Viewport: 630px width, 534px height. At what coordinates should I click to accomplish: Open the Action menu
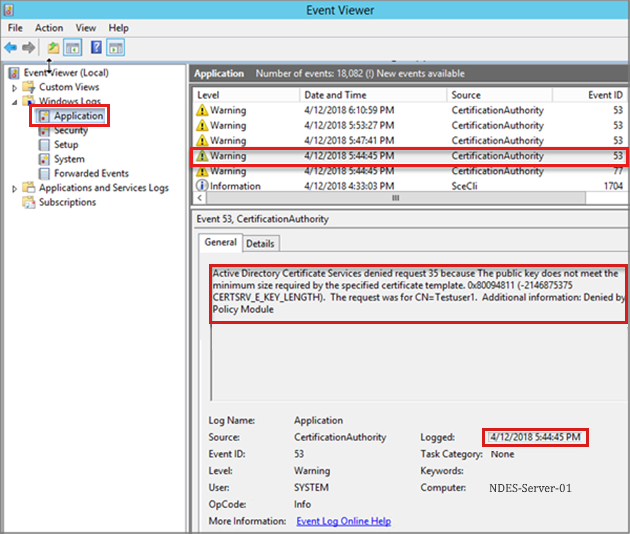[x=49, y=28]
